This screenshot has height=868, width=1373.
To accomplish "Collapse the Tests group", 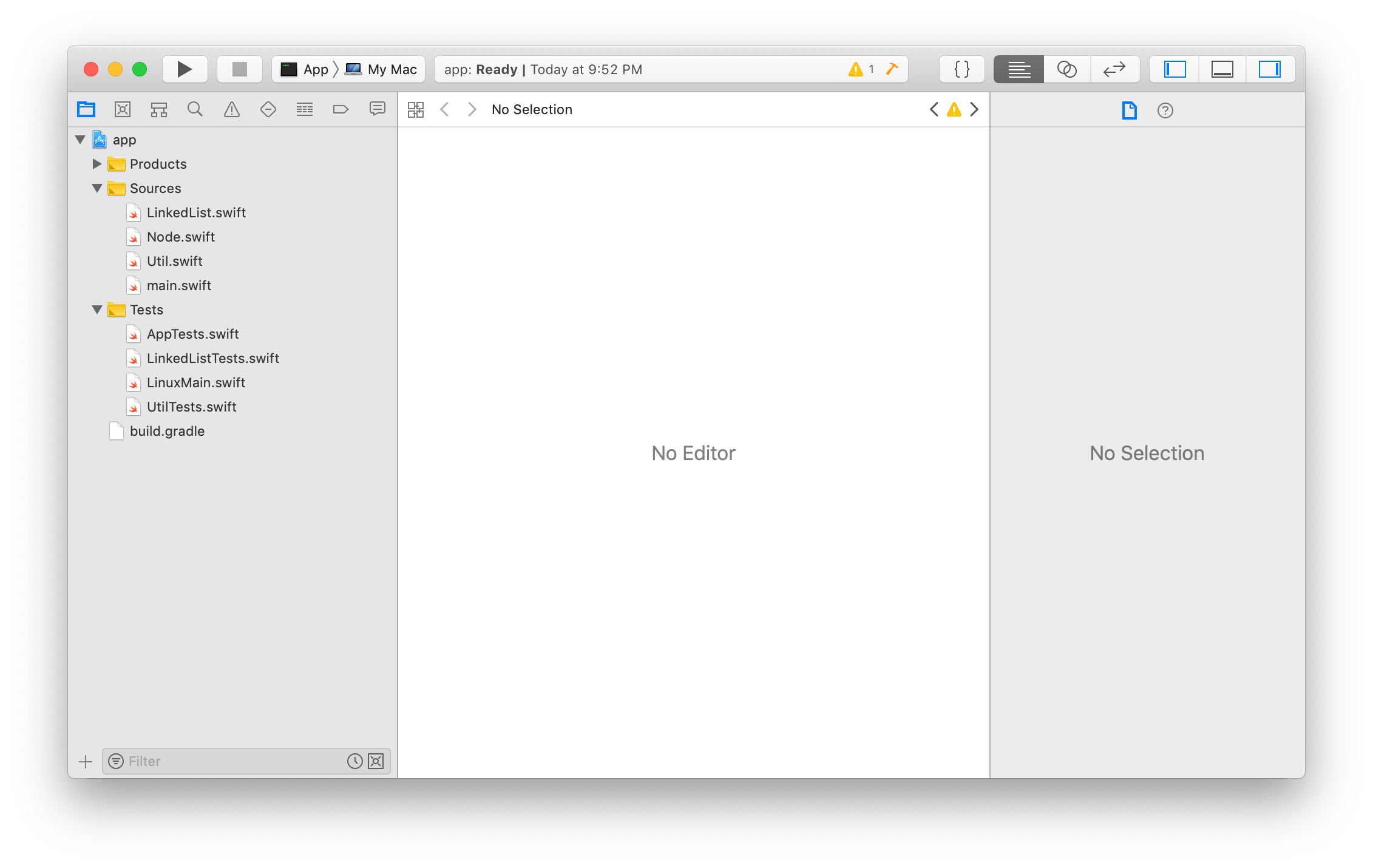I will (x=97, y=310).
